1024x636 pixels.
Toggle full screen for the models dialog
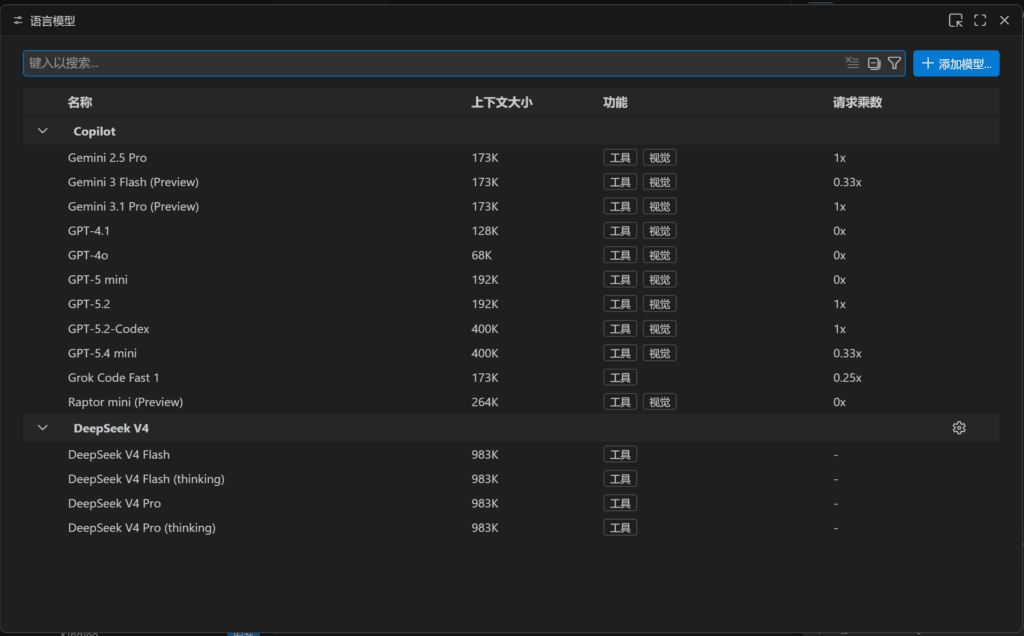[x=980, y=20]
